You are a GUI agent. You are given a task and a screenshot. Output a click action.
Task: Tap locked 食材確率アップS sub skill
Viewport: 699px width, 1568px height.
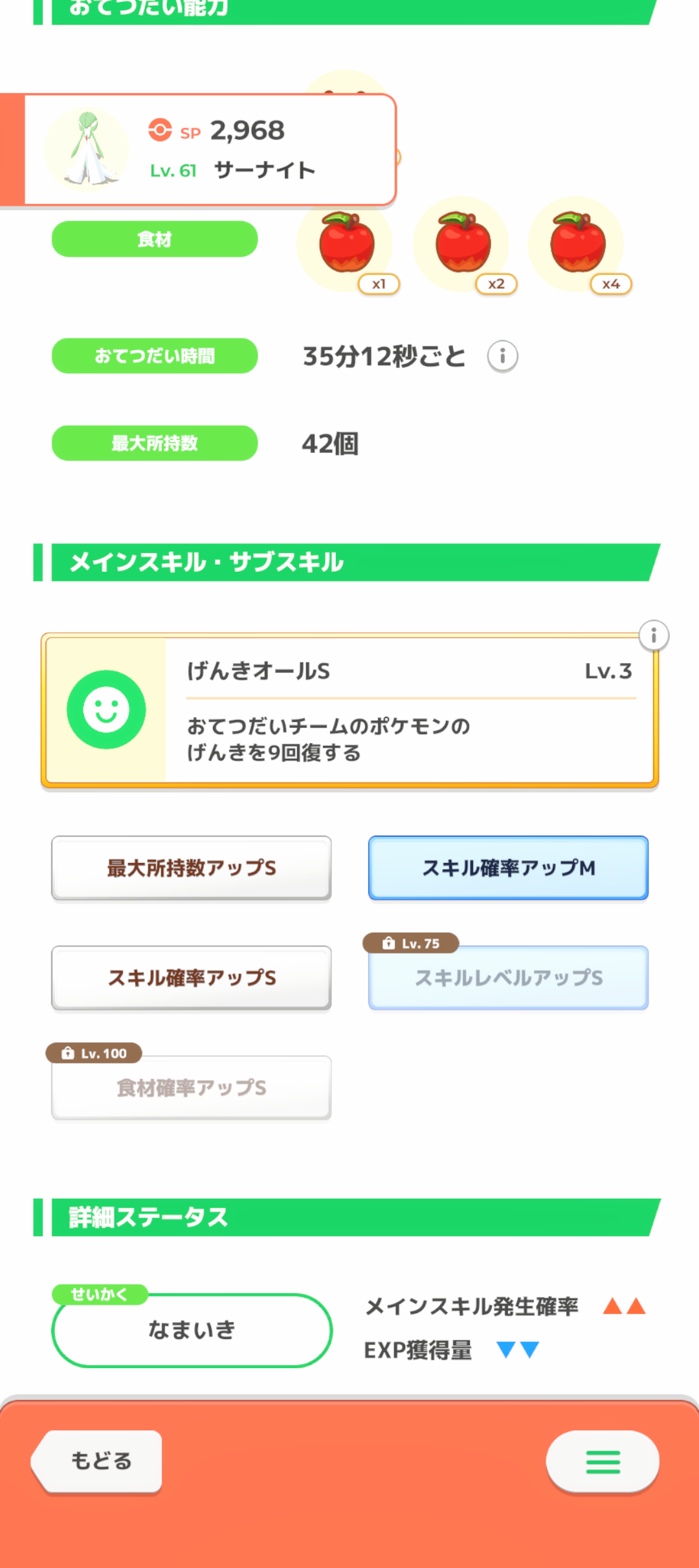192,1087
